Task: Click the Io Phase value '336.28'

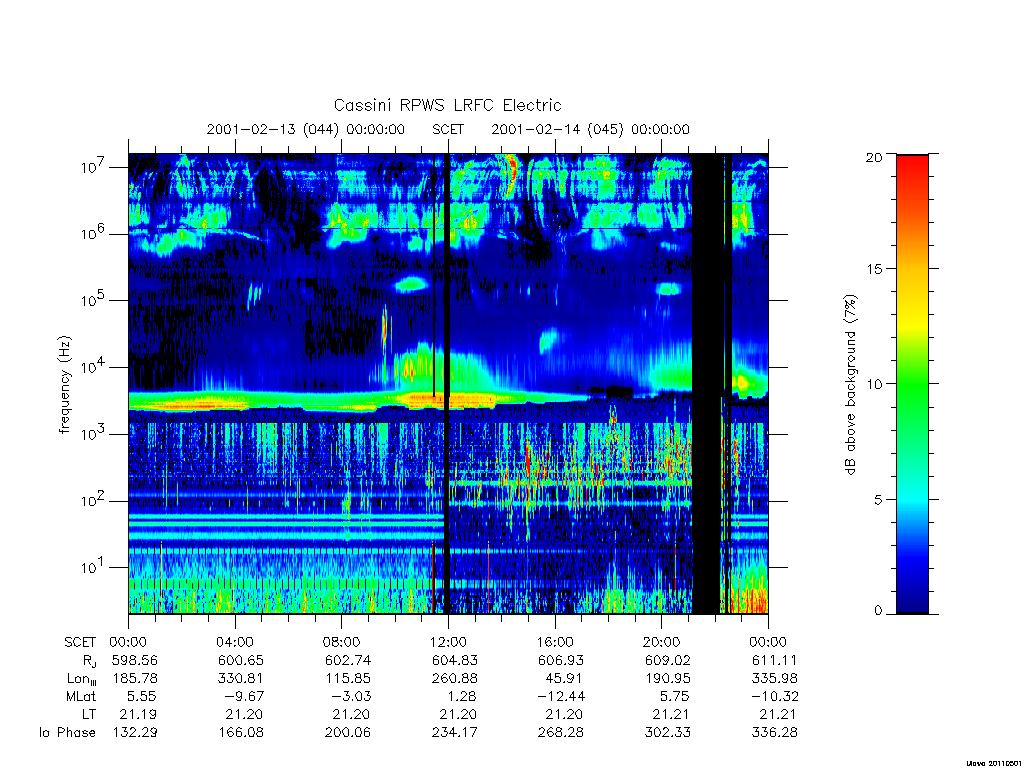Action: [775, 733]
